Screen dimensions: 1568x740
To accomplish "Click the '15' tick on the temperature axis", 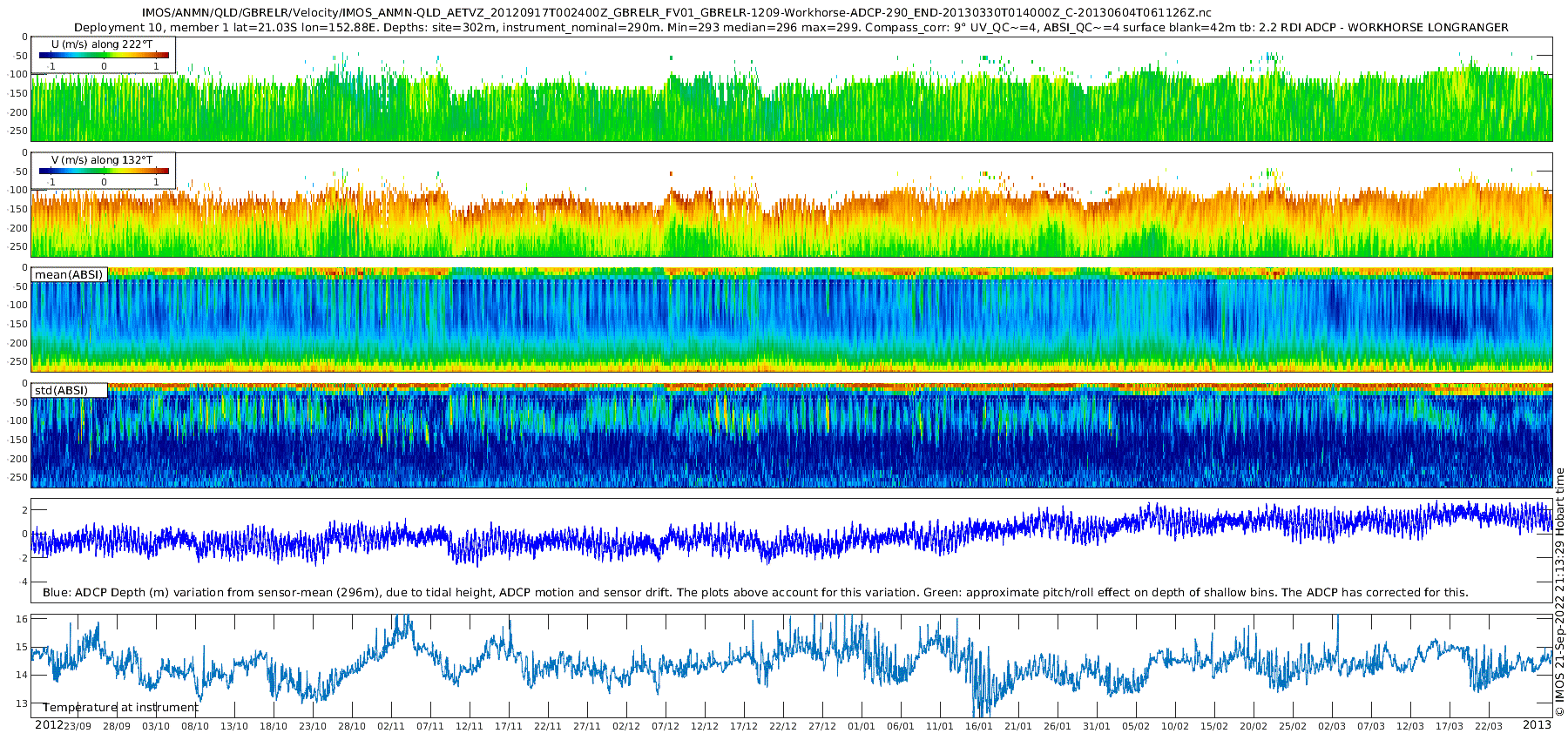I will coord(23,647).
